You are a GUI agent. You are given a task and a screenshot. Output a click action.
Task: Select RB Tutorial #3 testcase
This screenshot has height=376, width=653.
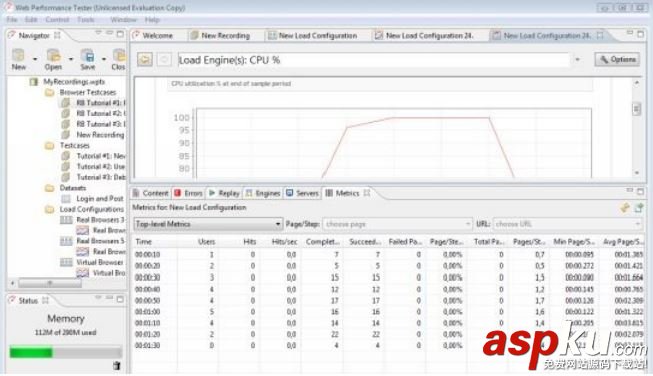100,124
